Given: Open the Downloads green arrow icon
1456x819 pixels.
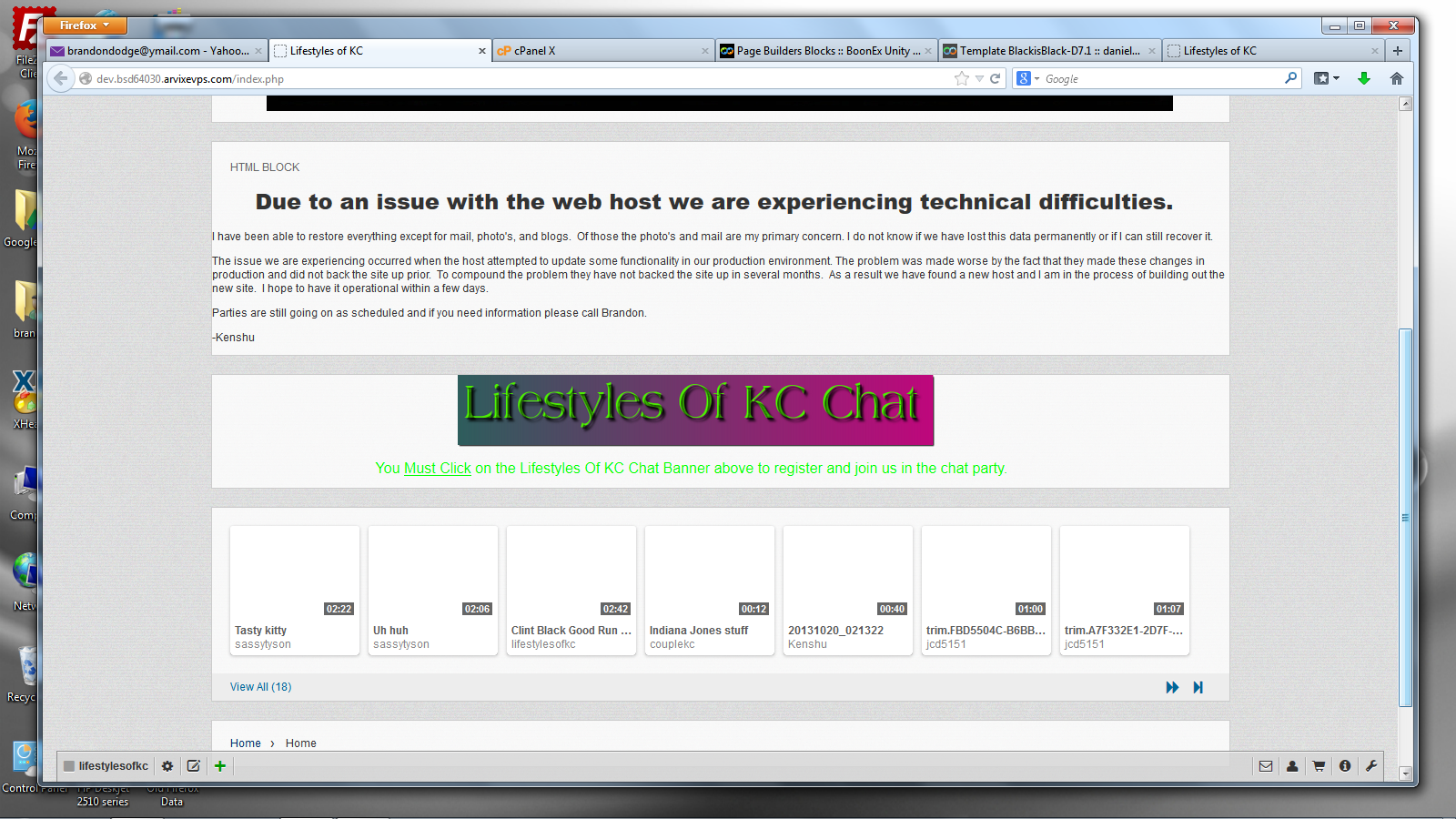Looking at the screenshot, I should click(1363, 78).
